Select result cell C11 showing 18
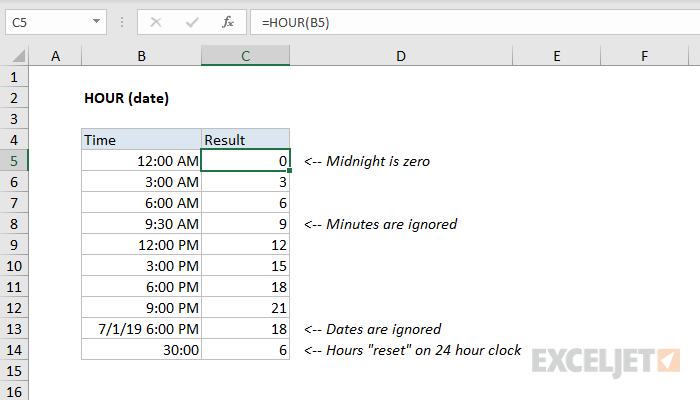The height and width of the screenshot is (400, 700). pyautogui.click(x=246, y=287)
